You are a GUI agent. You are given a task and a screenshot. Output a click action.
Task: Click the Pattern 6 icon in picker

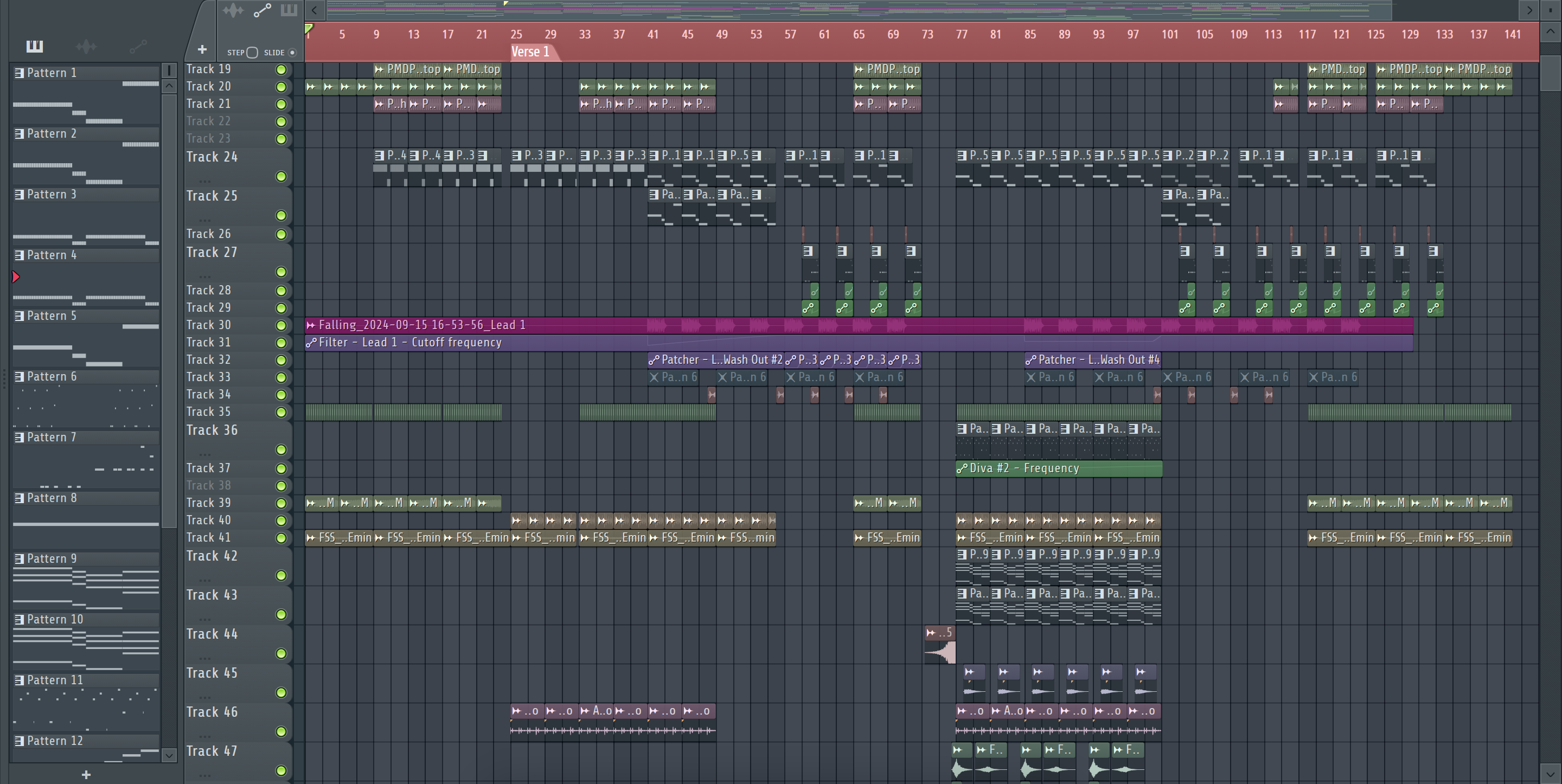pos(20,376)
